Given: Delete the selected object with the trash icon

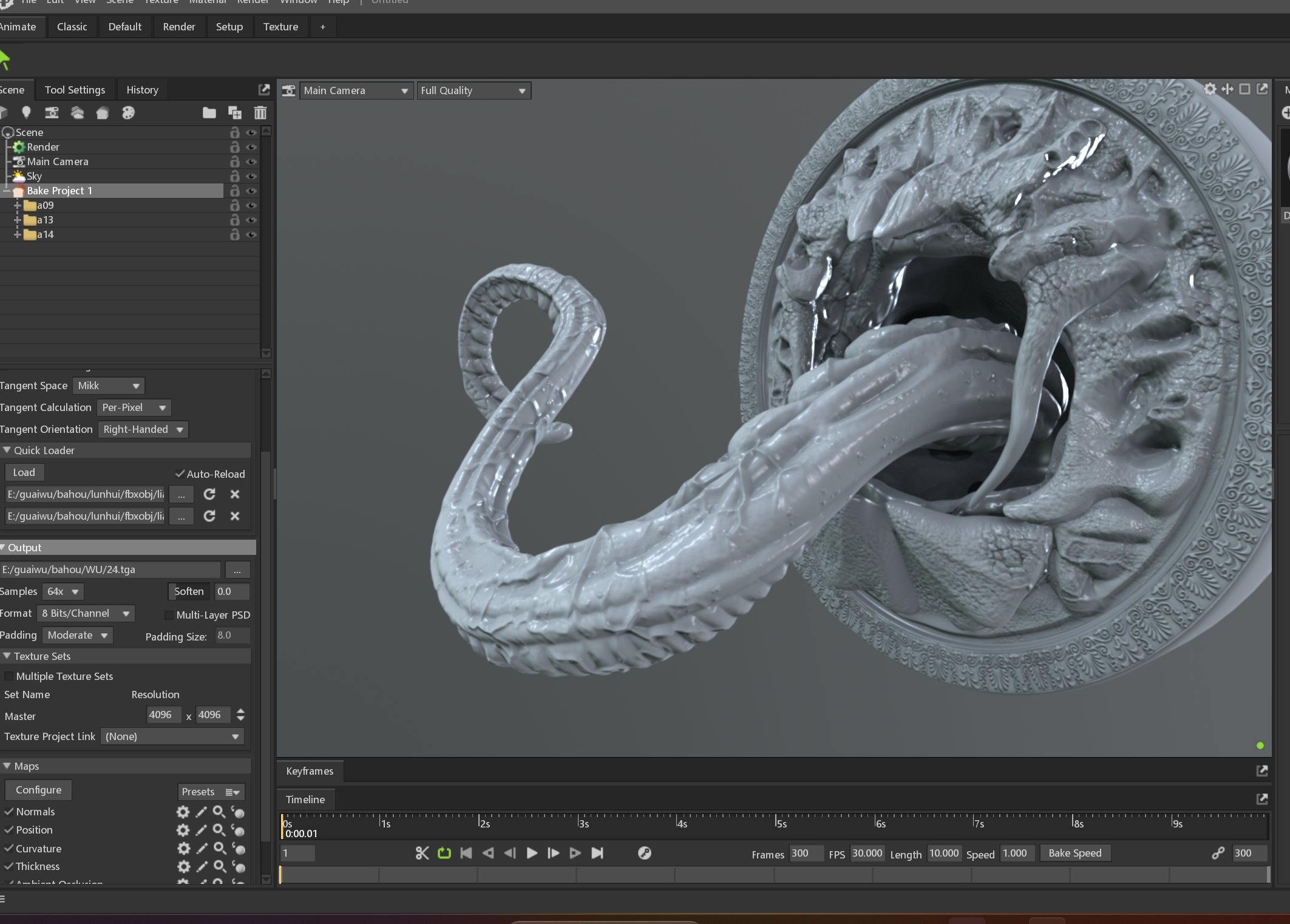Looking at the screenshot, I should (x=260, y=112).
